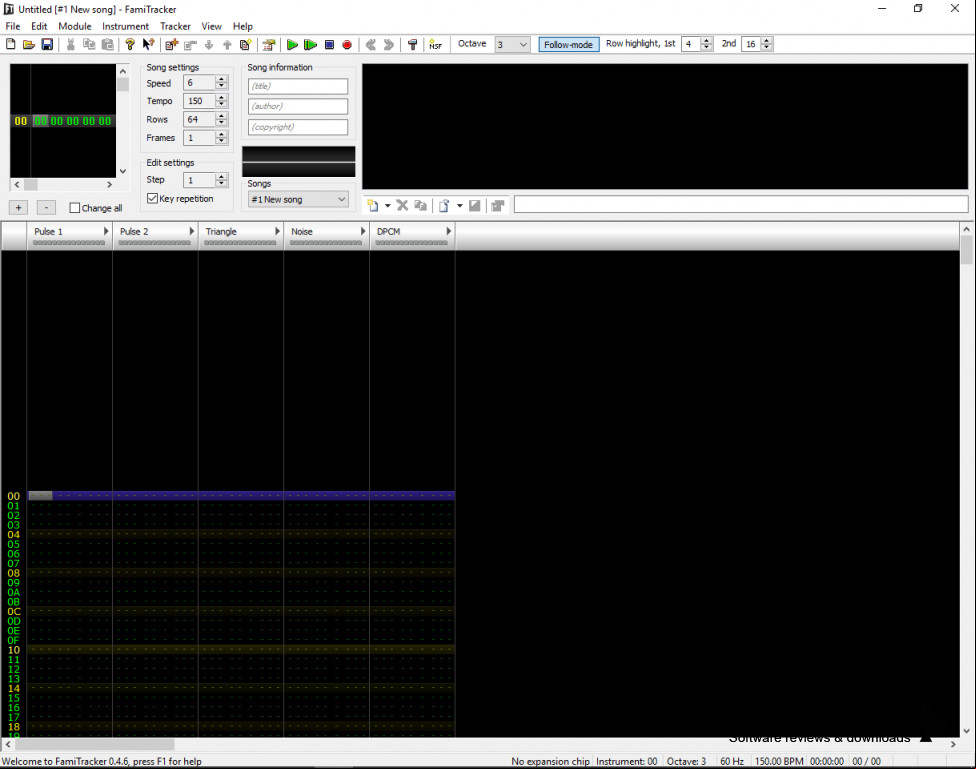
Task: Copy the selection from the main toolbar
Action: pyautogui.click(x=89, y=44)
